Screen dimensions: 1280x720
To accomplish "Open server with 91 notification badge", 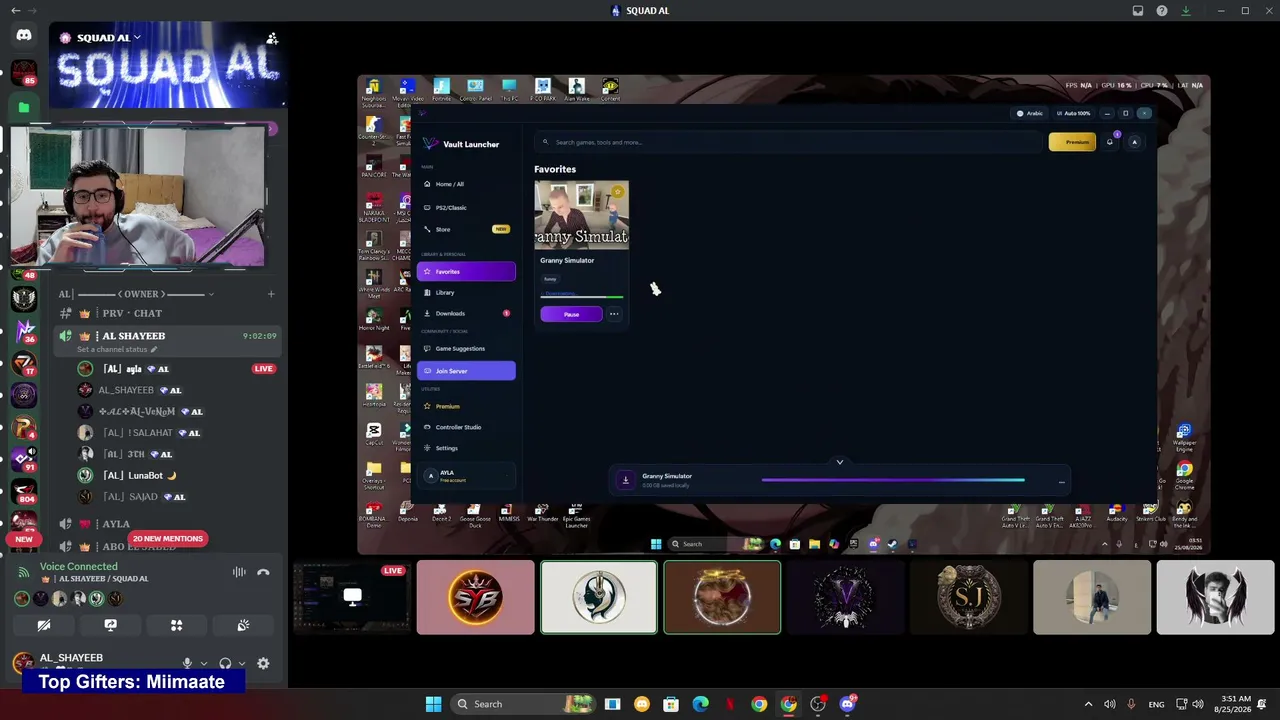I will [x=24, y=459].
